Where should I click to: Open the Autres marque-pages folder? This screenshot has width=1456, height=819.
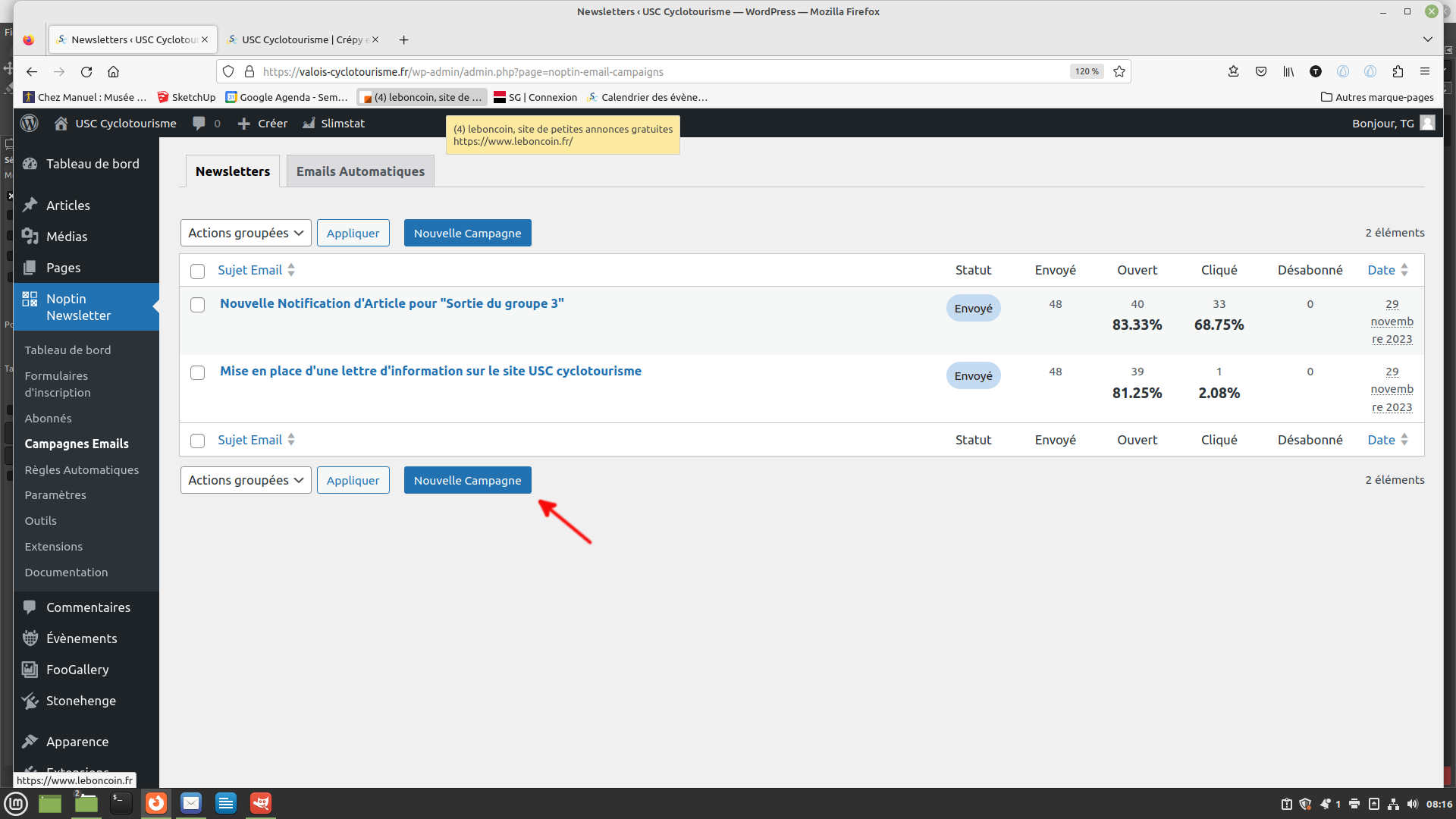point(1377,97)
